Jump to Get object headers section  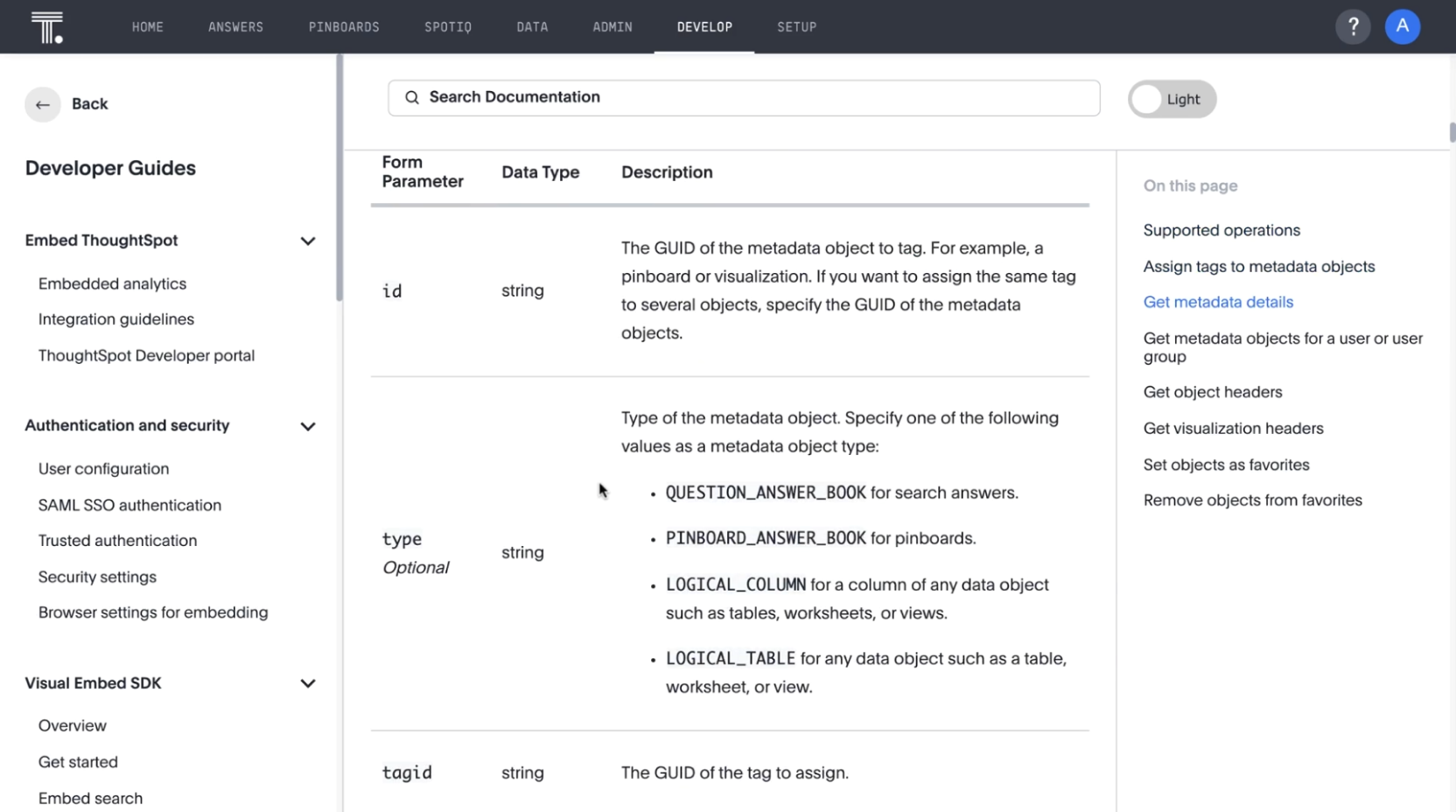point(1213,393)
